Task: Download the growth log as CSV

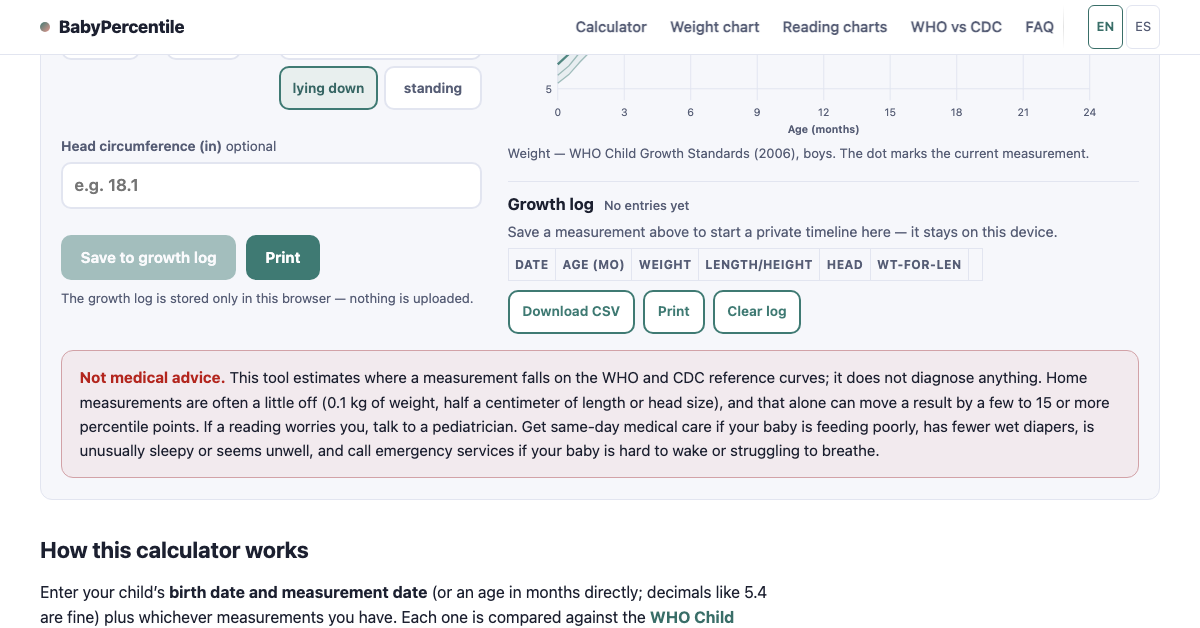Action: click(x=571, y=311)
